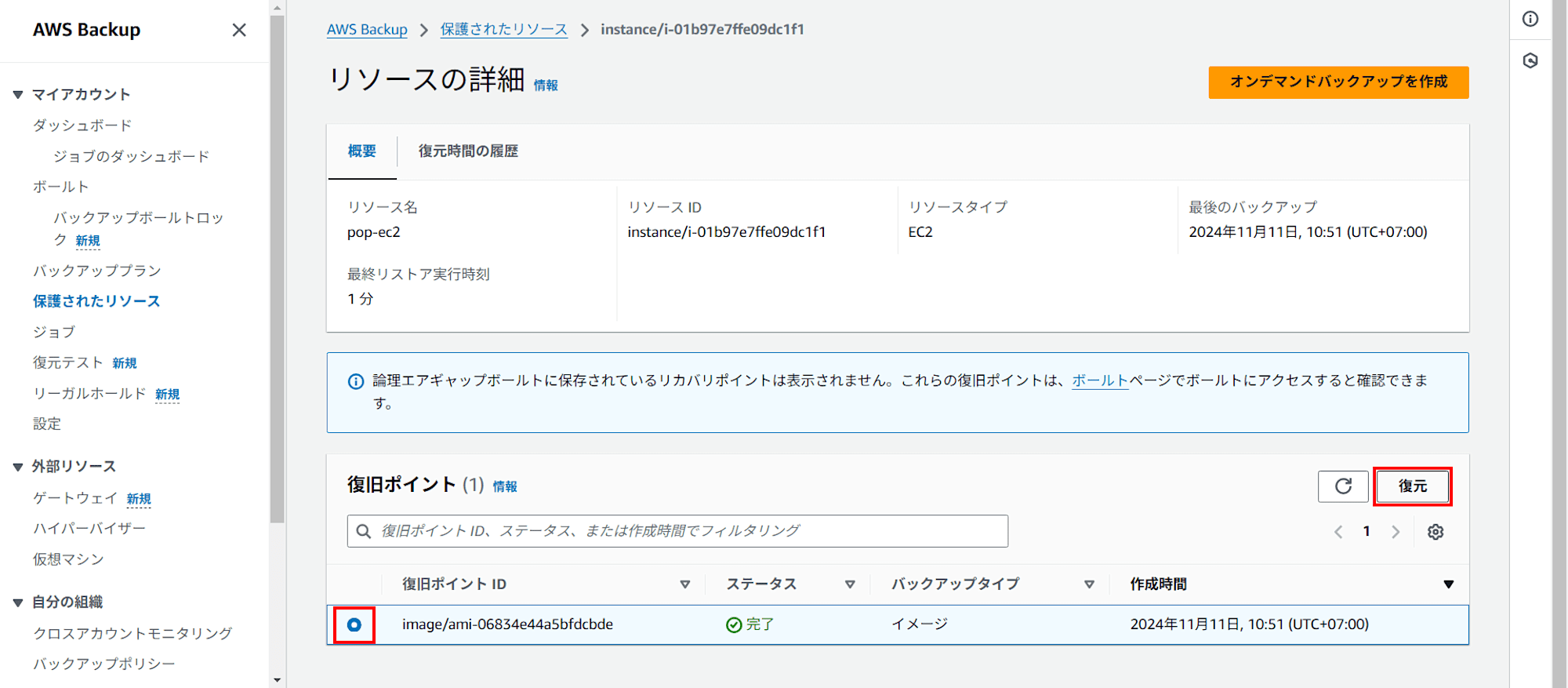Open 復元テスト in sidebar
This screenshot has height=688, width=1568.
click(68, 362)
